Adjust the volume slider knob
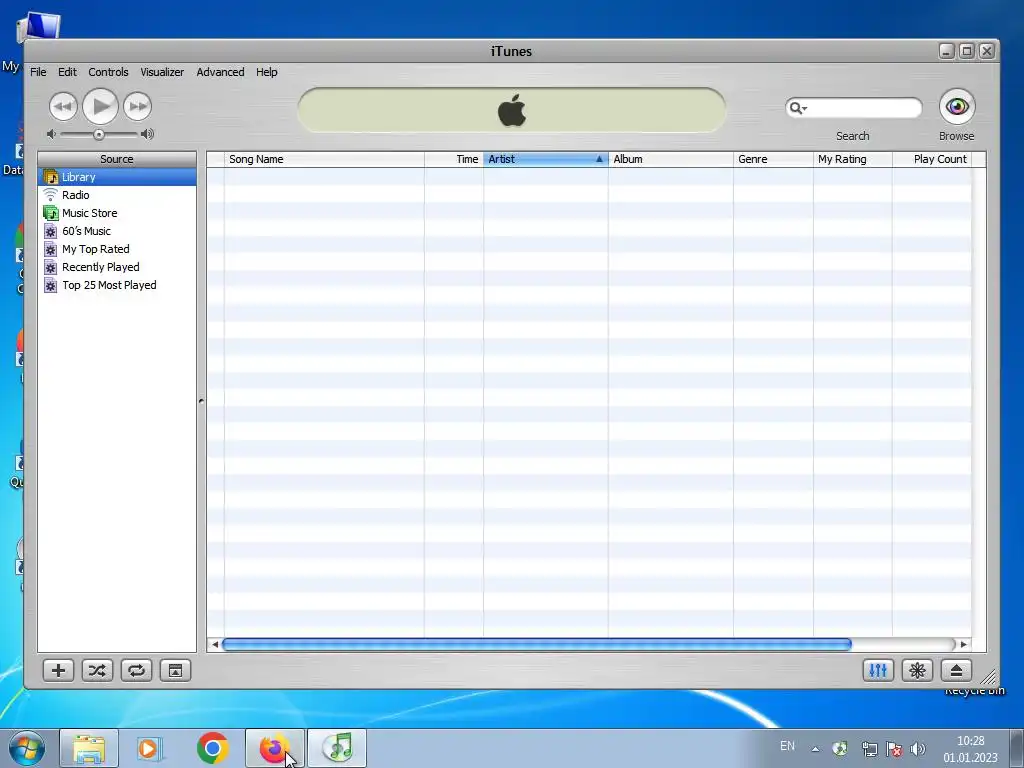1024x768 pixels. [99, 135]
